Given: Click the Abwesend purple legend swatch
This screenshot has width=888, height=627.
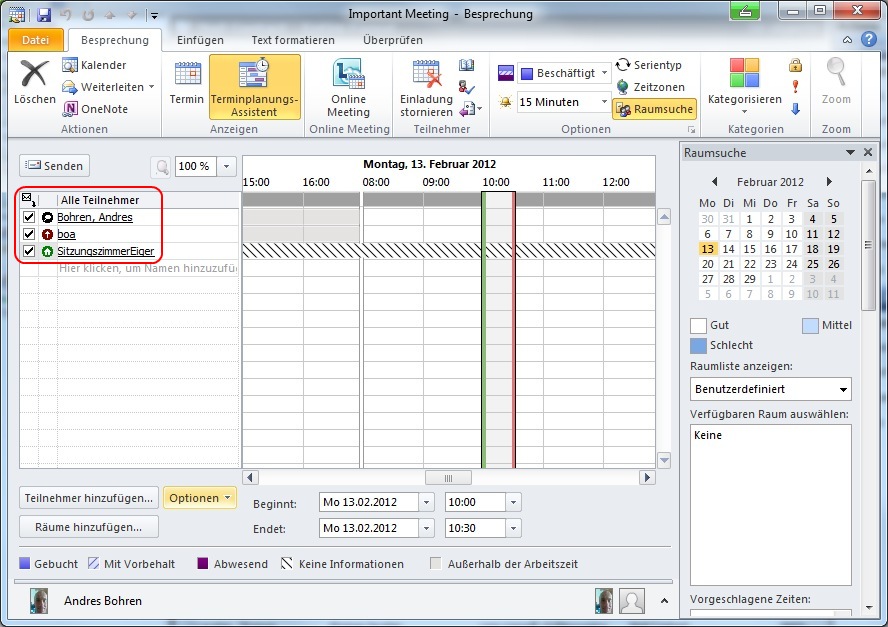Looking at the screenshot, I should pyautogui.click(x=202, y=564).
